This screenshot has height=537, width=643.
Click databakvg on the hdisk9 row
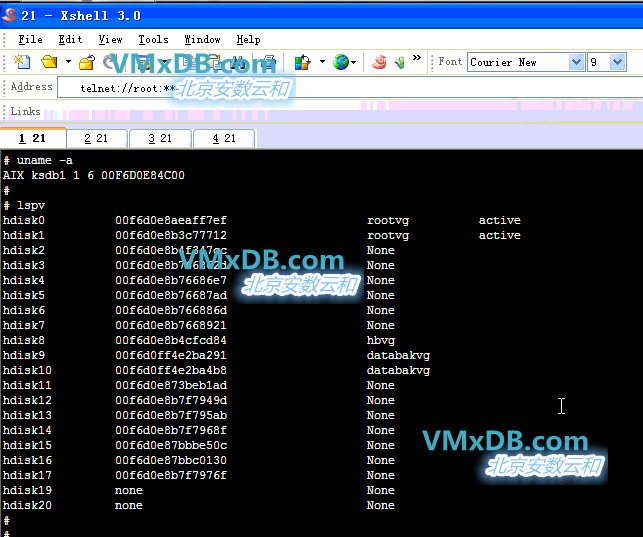click(x=398, y=355)
